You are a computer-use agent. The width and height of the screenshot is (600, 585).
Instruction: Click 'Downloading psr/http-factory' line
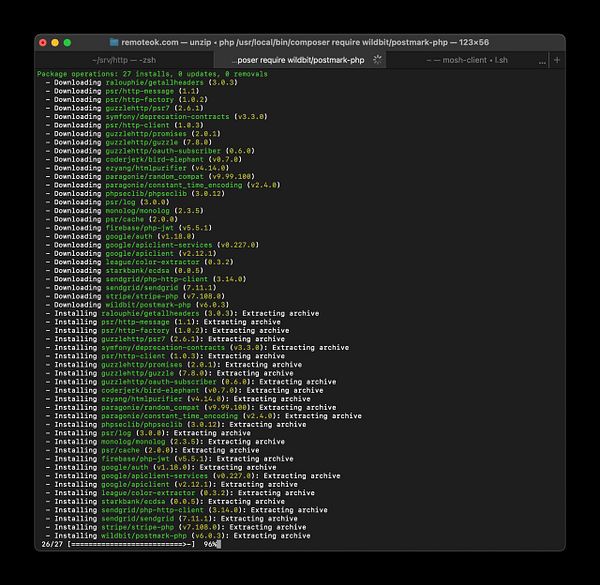pyautogui.click(x=127, y=99)
